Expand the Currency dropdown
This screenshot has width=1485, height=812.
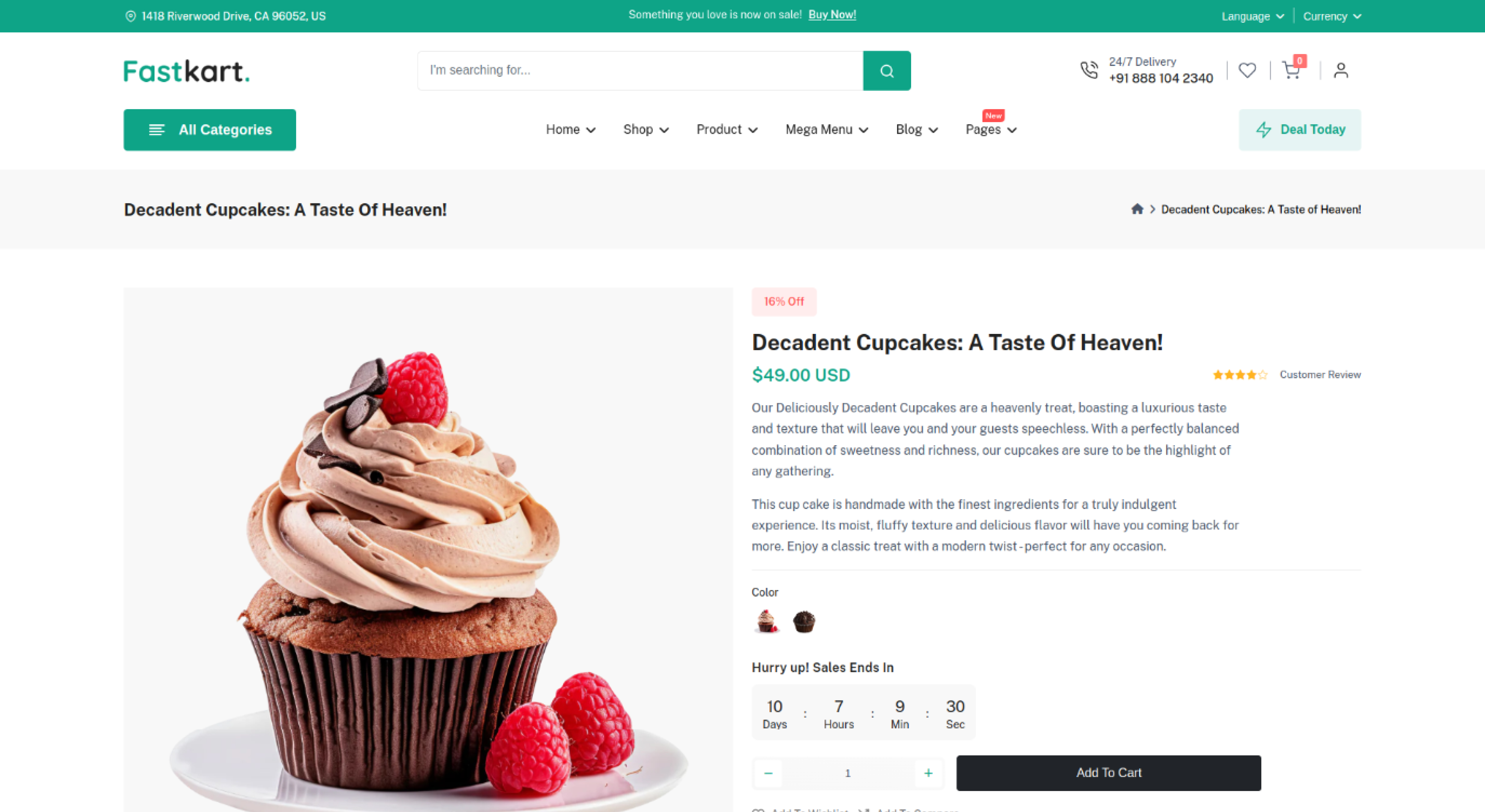pyautogui.click(x=1332, y=16)
